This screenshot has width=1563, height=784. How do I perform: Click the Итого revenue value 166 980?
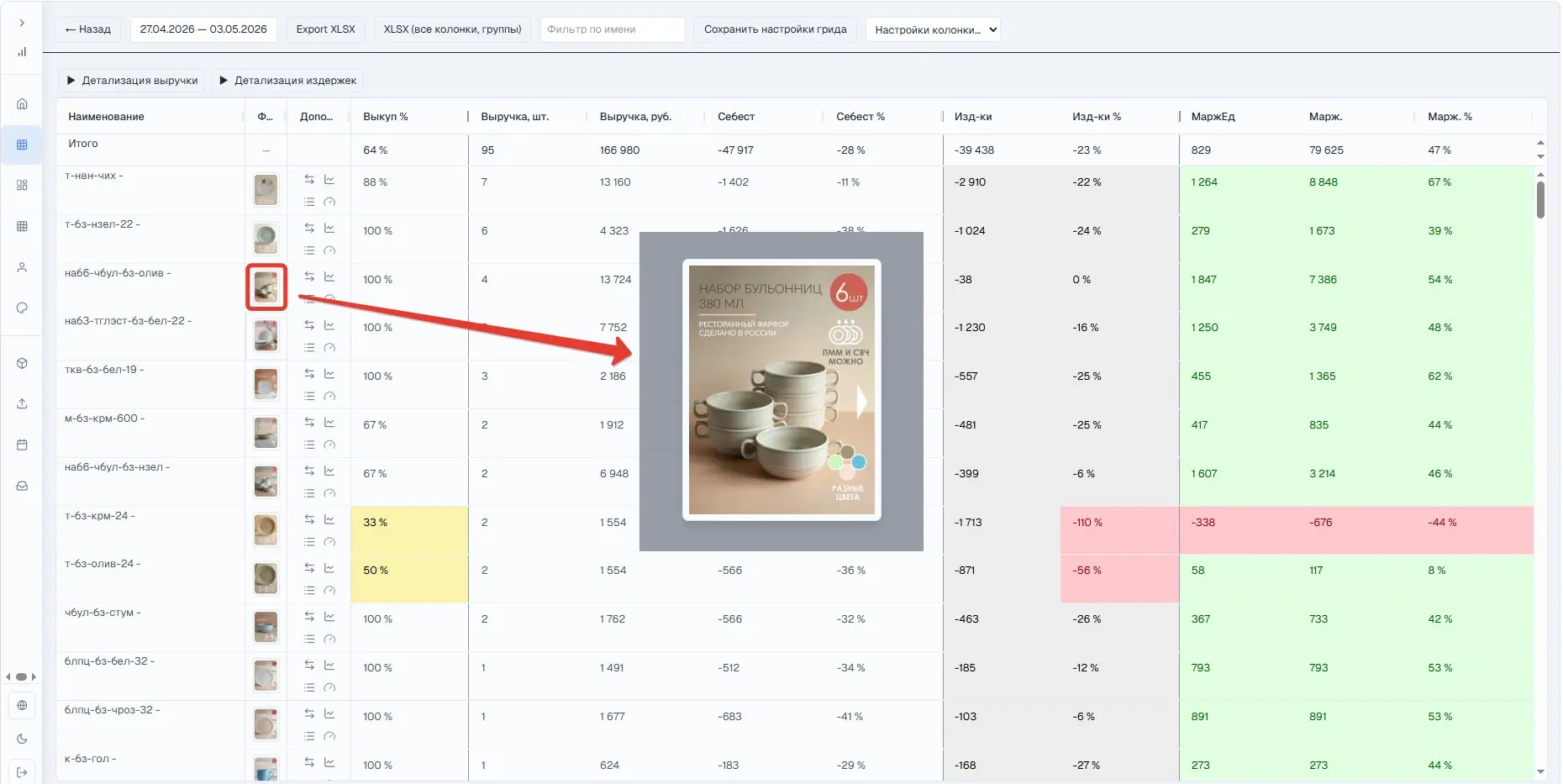[619, 150]
